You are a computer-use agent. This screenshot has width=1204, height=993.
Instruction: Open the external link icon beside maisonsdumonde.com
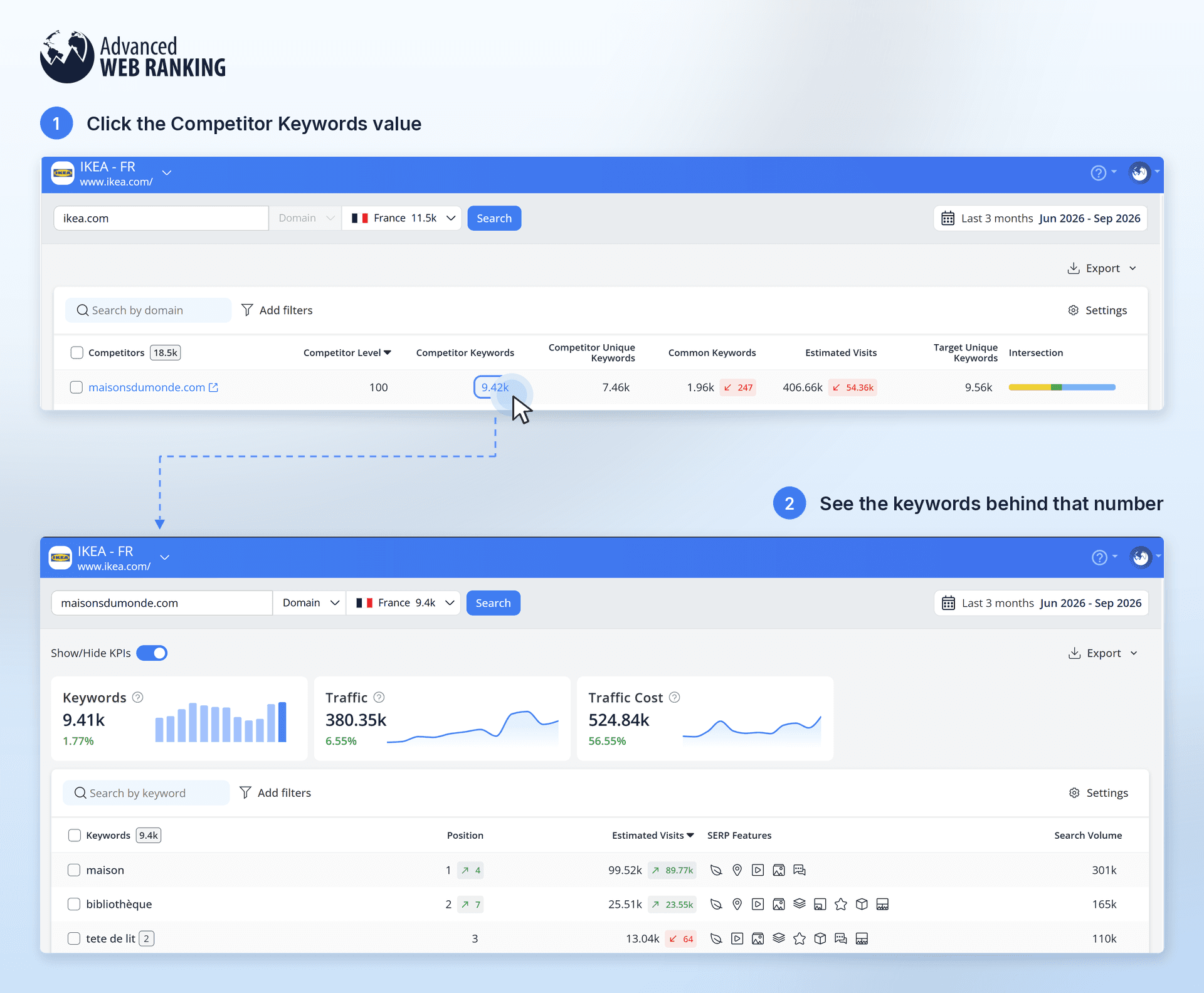pyautogui.click(x=213, y=387)
